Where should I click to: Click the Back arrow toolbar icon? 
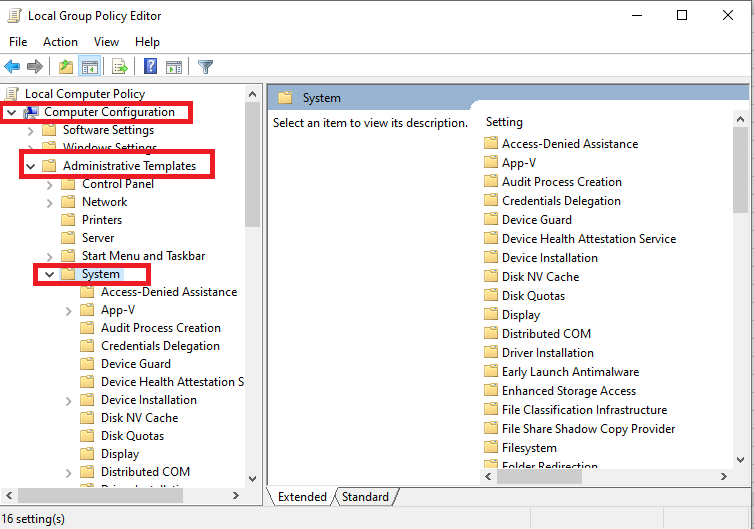[13, 67]
